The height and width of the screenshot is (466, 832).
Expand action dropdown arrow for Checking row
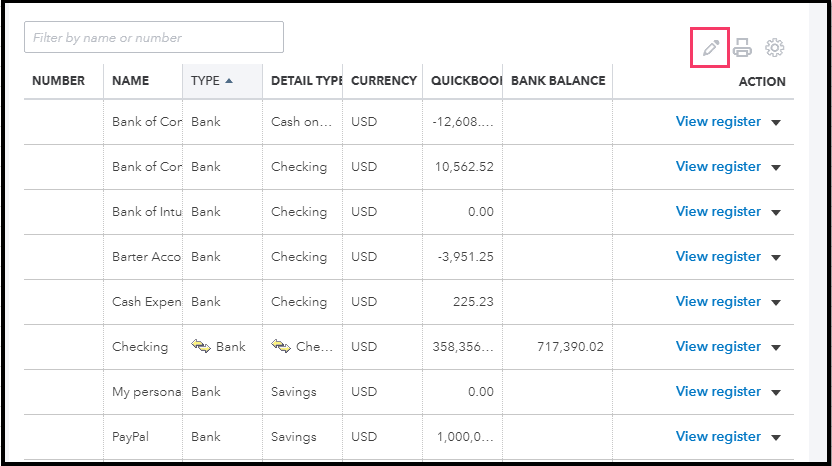click(x=776, y=348)
